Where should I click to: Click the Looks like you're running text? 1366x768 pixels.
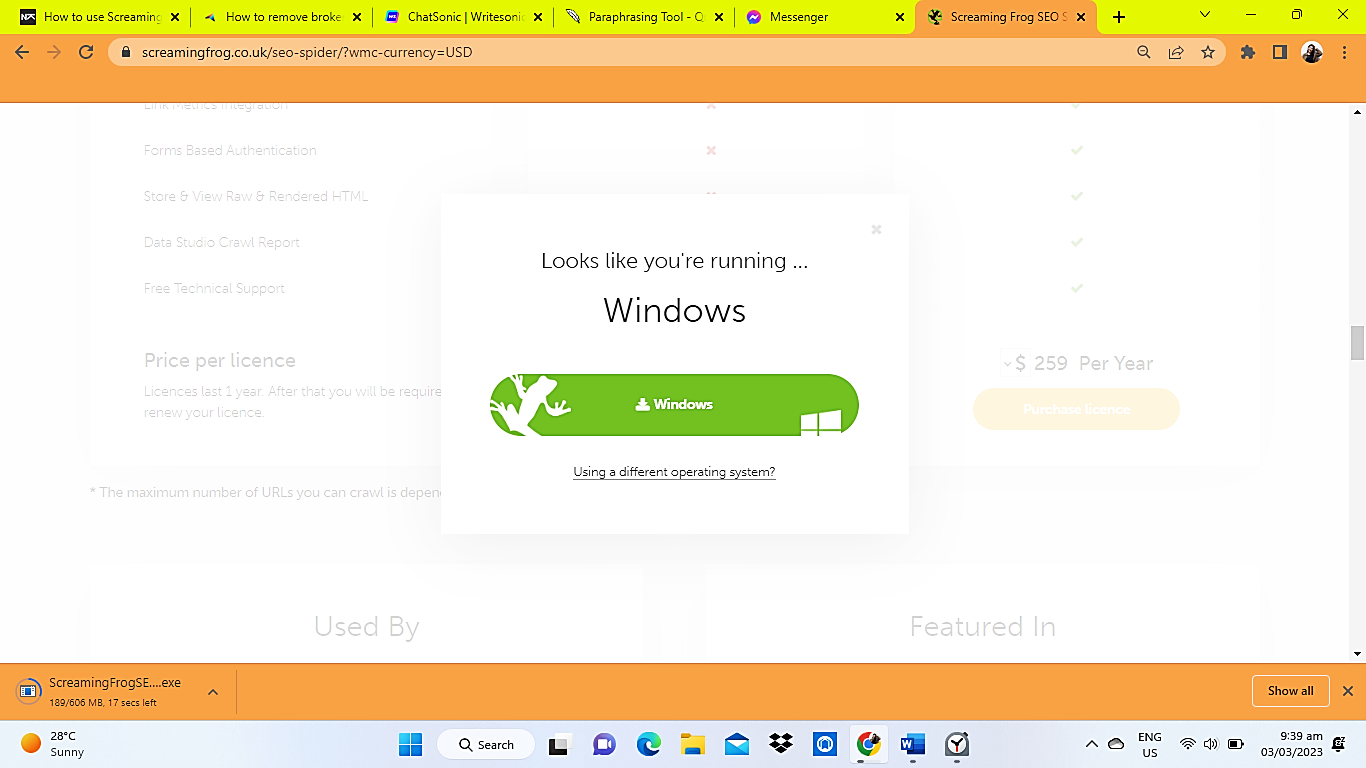pyautogui.click(x=674, y=261)
